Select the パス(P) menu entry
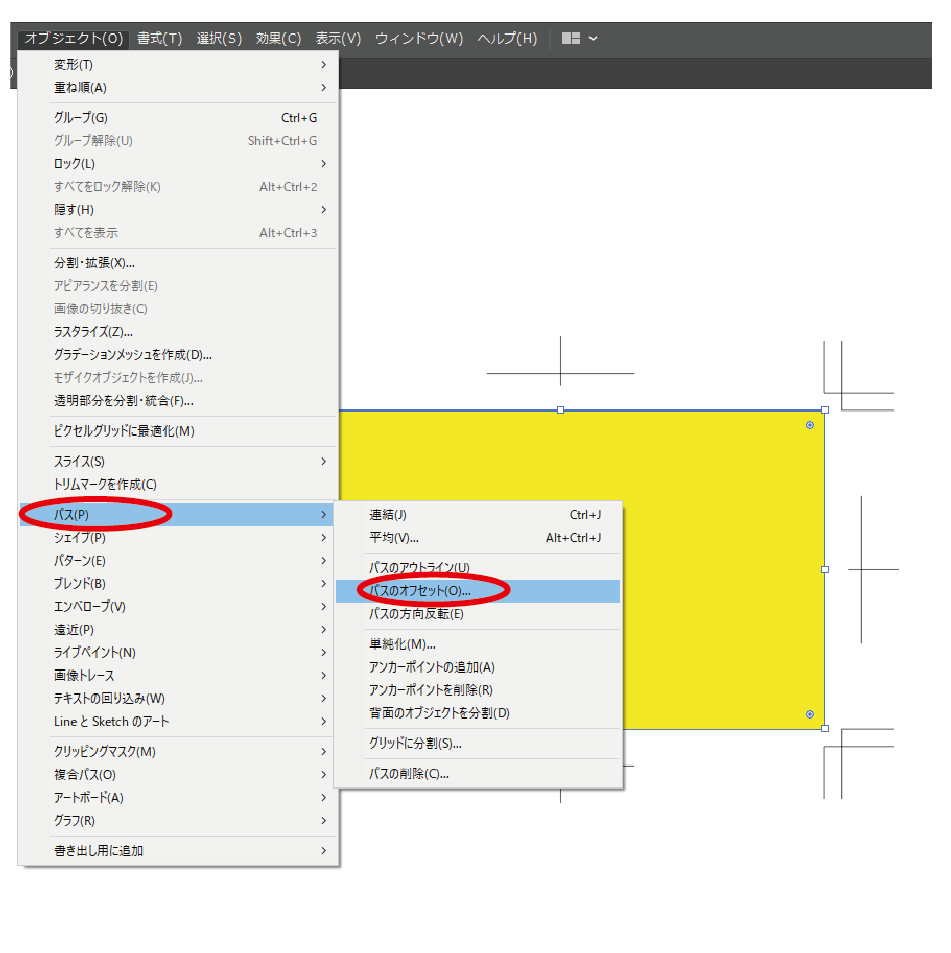Screen dimensions: 951x953 click(177, 515)
